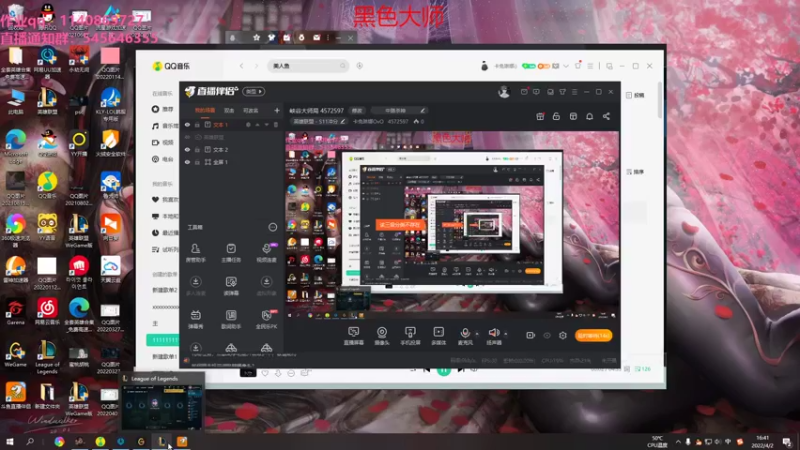Move 文本 1 layer down with arrow
Screen dimensions: 800x450
266,124
